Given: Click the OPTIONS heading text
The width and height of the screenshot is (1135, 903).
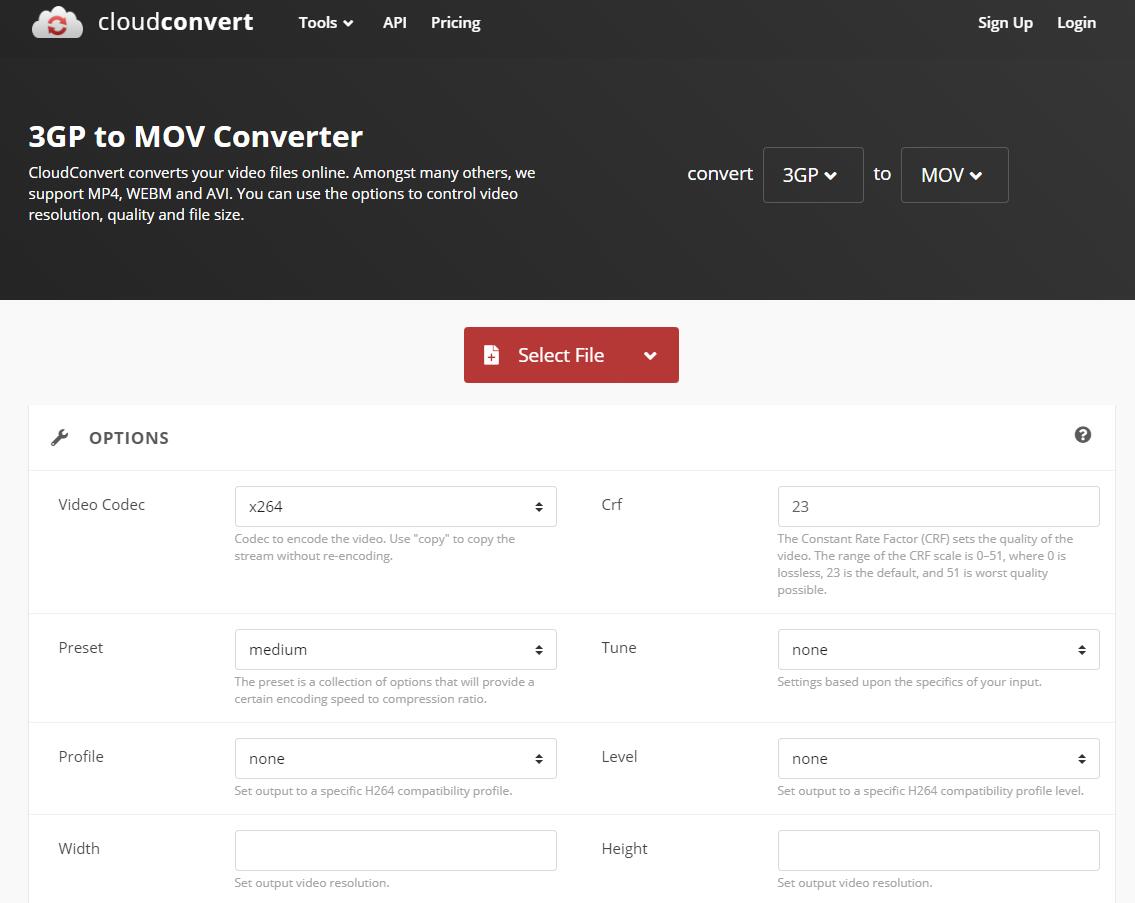Looking at the screenshot, I should (x=129, y=437).
